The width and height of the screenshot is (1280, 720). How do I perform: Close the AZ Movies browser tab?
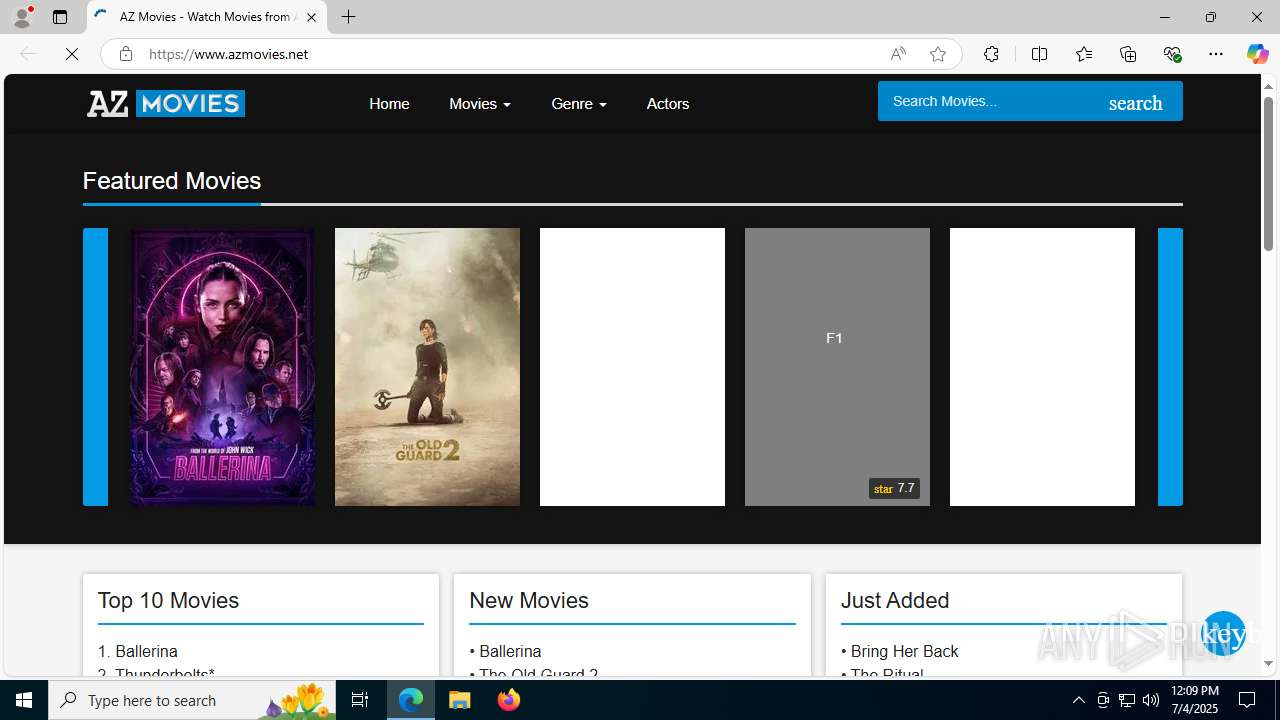pos(311,17)
